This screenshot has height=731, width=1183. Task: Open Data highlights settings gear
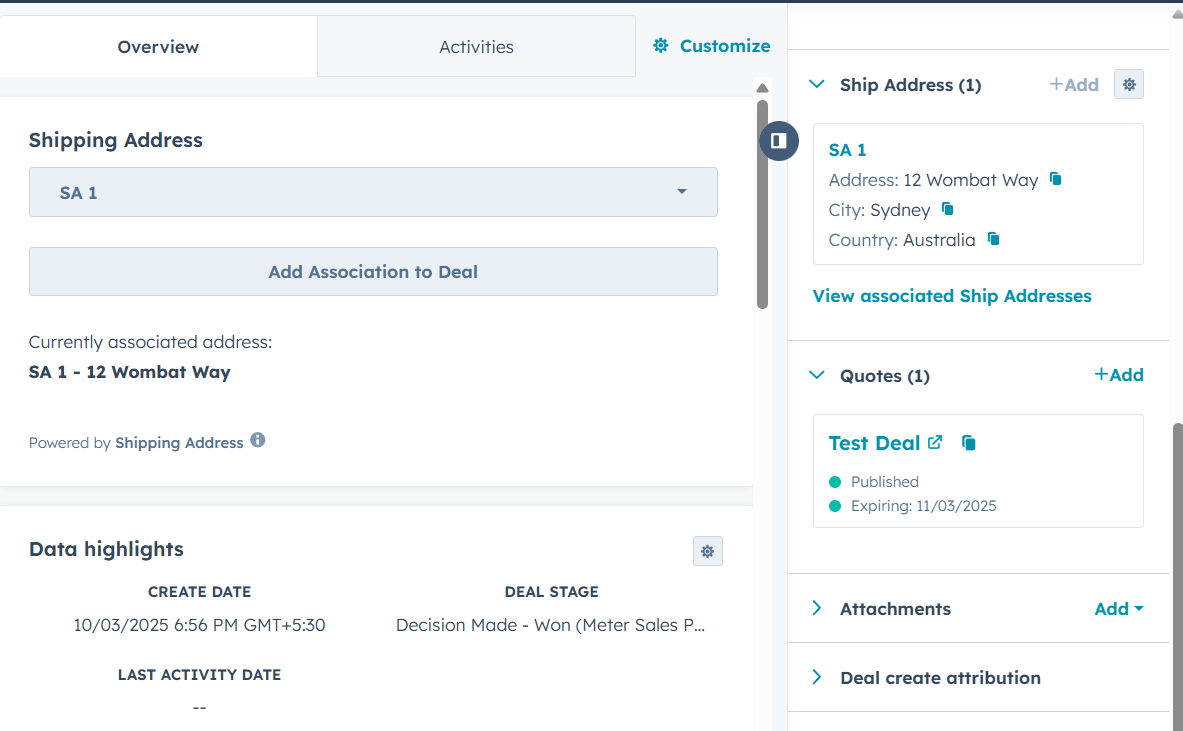tap(707, 551)
